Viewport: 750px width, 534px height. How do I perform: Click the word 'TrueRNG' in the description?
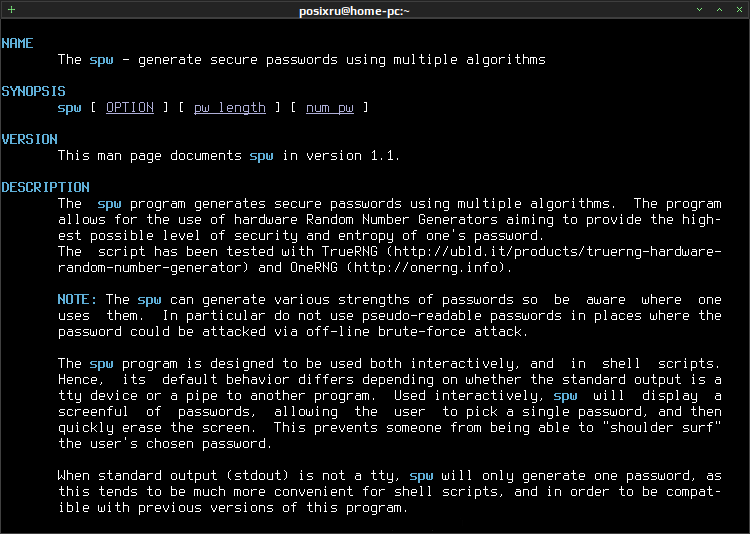[x=350, y=252]
